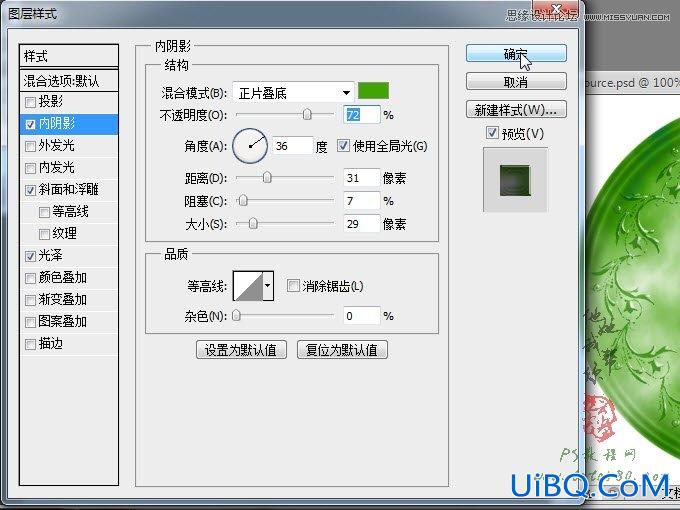Select the 斜面和浮雕 list row label
This screenshot has width=680, height=510.
coord(69,190)
